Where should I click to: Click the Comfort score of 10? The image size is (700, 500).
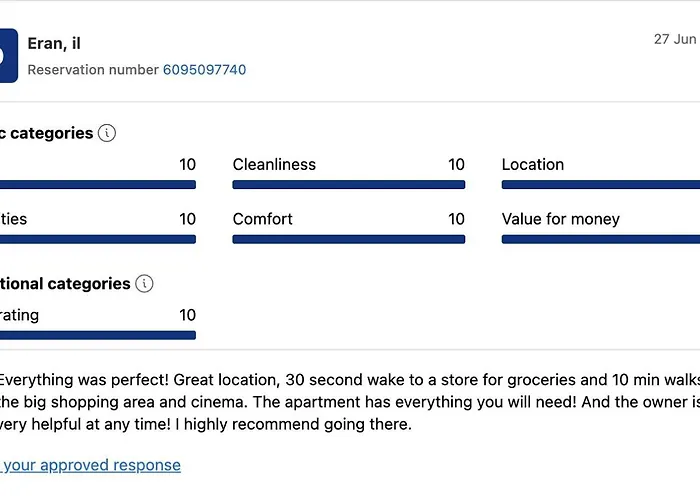(x=456, y=219)
